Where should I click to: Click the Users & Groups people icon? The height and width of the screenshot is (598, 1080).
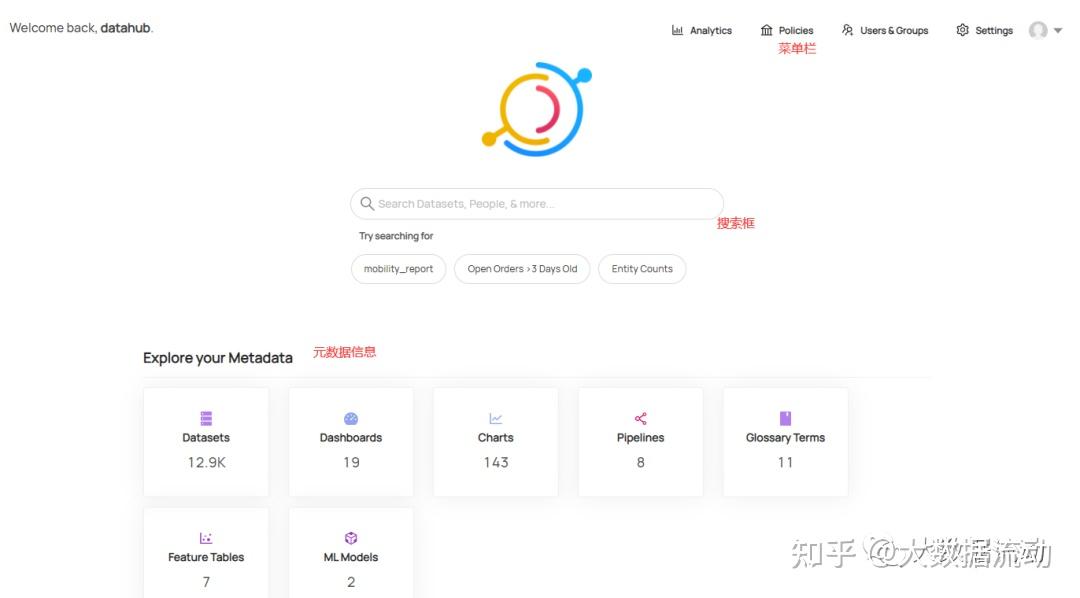847,30
